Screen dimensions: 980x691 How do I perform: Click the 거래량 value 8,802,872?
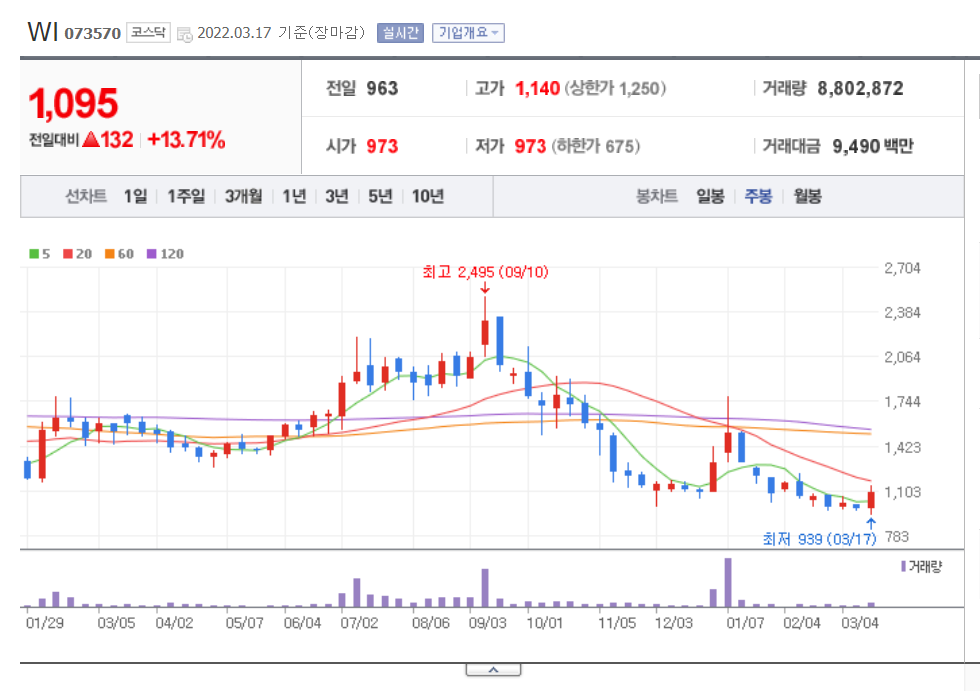point(860,89)
